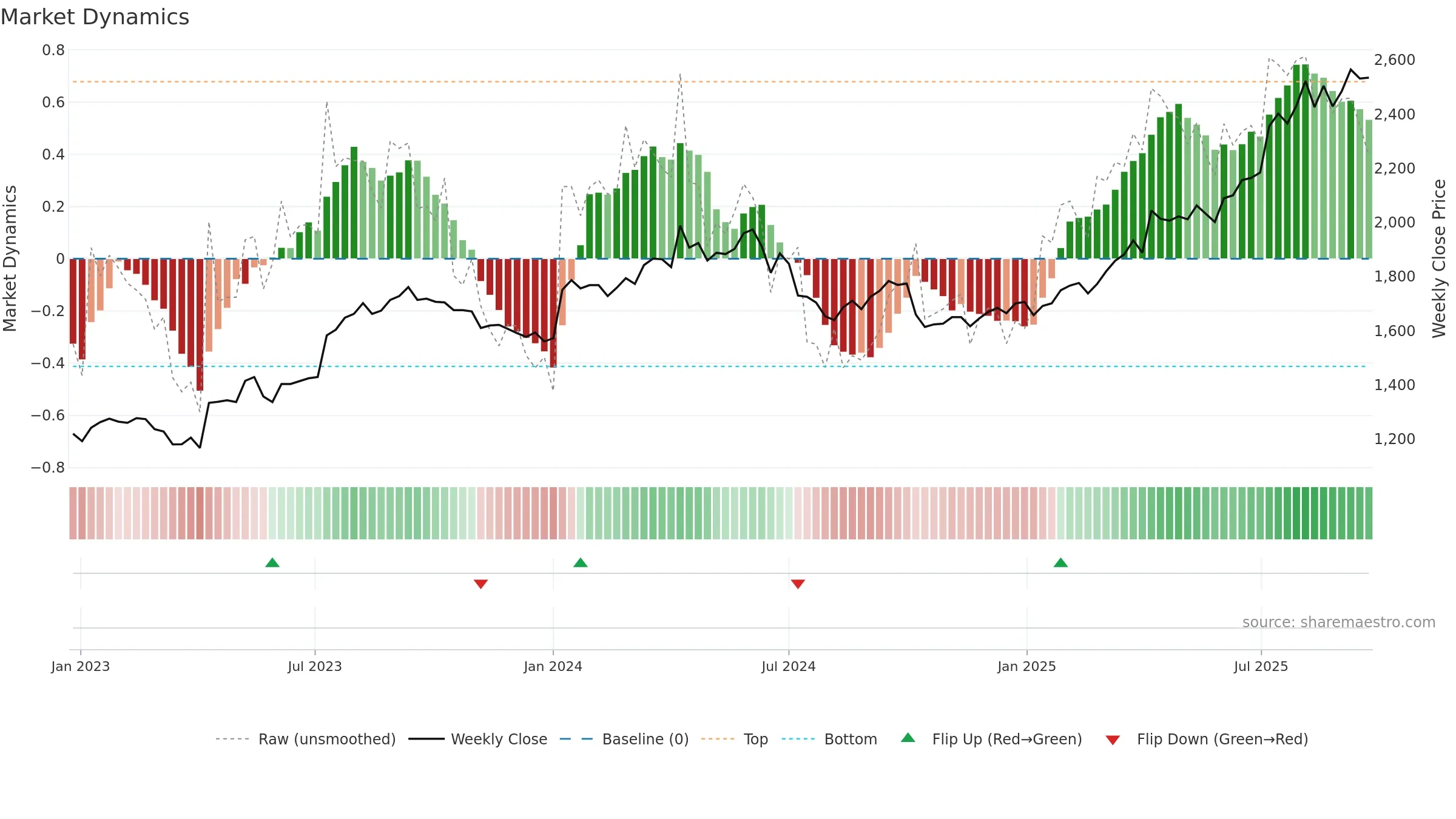Select the Flip Up marker near late January 2024
The image size is (1456, 819).
[581, 562]
